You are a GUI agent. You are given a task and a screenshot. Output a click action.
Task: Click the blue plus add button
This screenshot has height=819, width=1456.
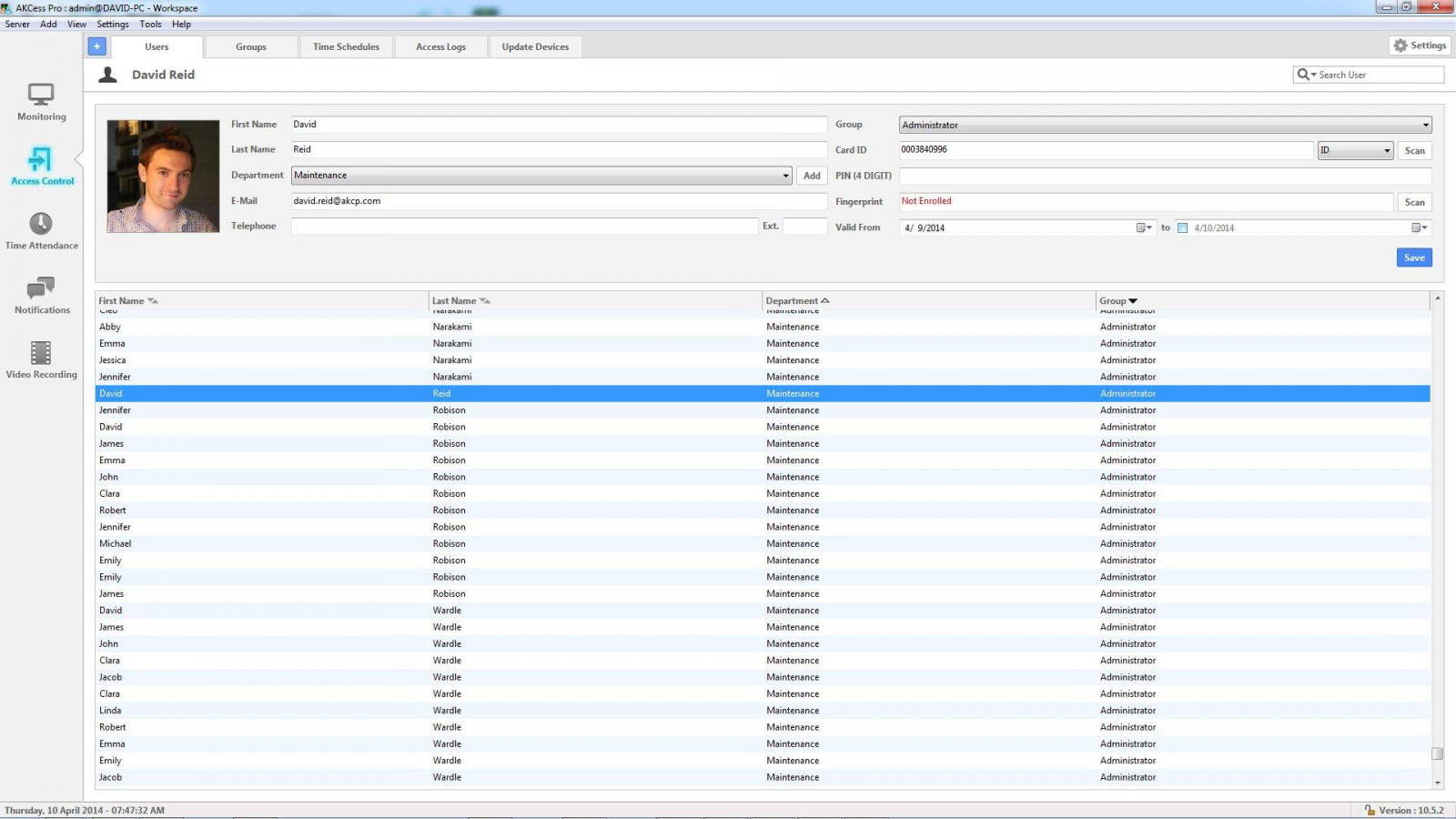coord(96,46)
